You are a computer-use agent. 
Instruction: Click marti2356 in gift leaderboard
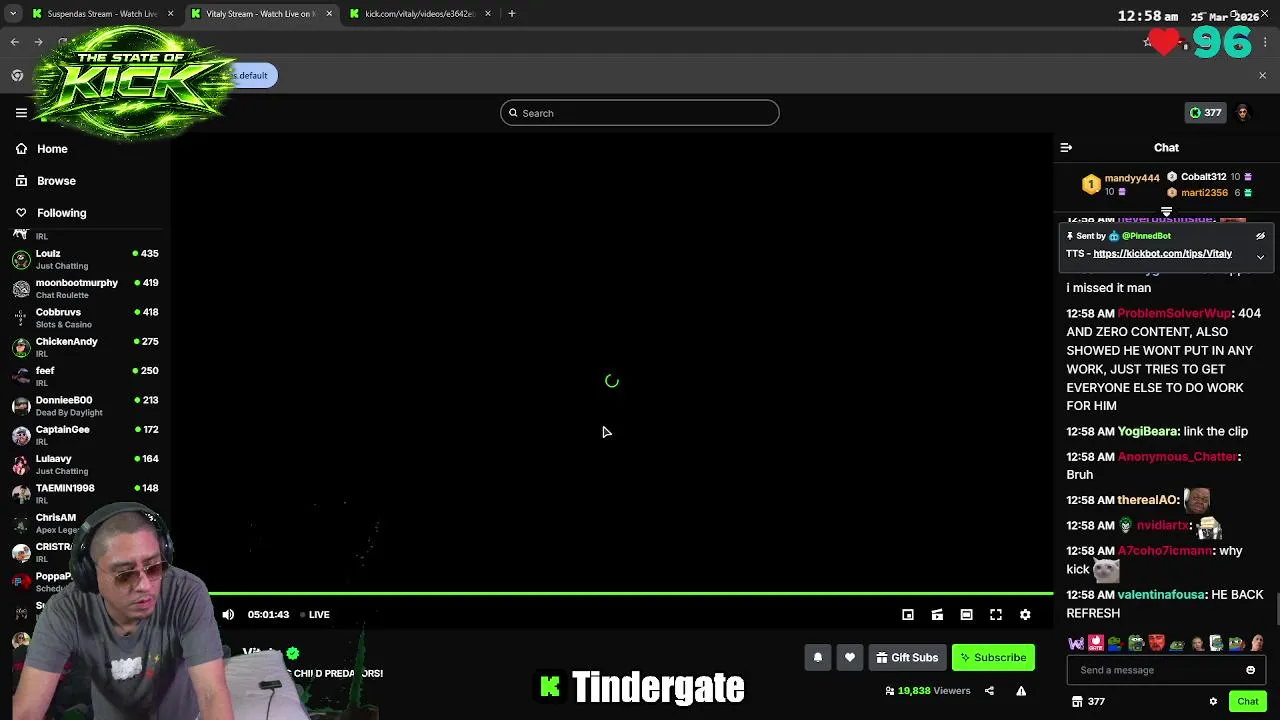(1204, 193)
